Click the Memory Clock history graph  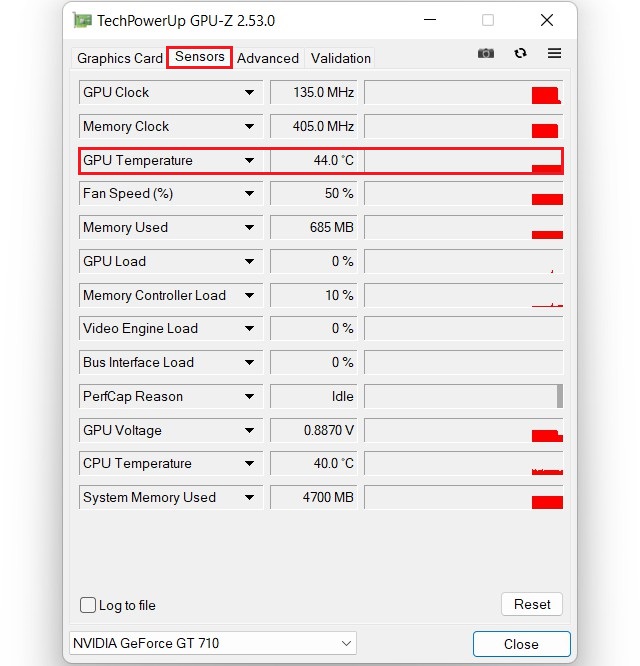[464, 126]
